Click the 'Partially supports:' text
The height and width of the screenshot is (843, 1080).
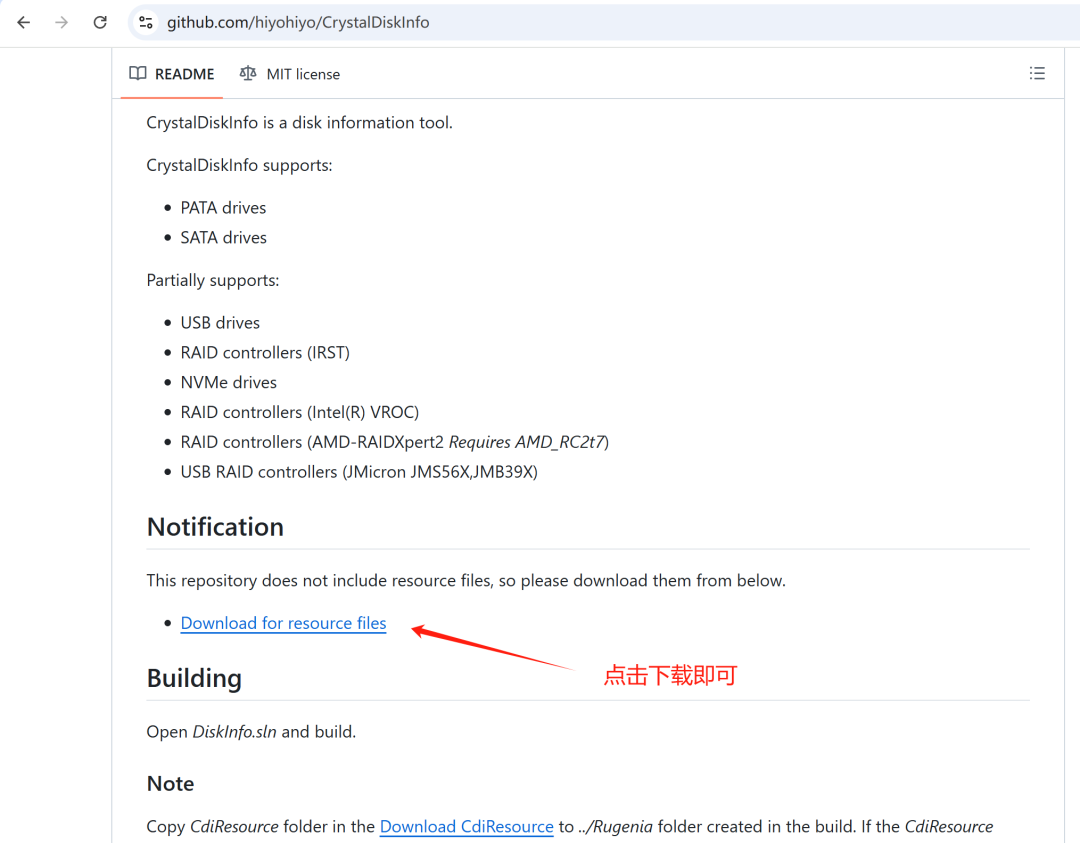[213, 280]
